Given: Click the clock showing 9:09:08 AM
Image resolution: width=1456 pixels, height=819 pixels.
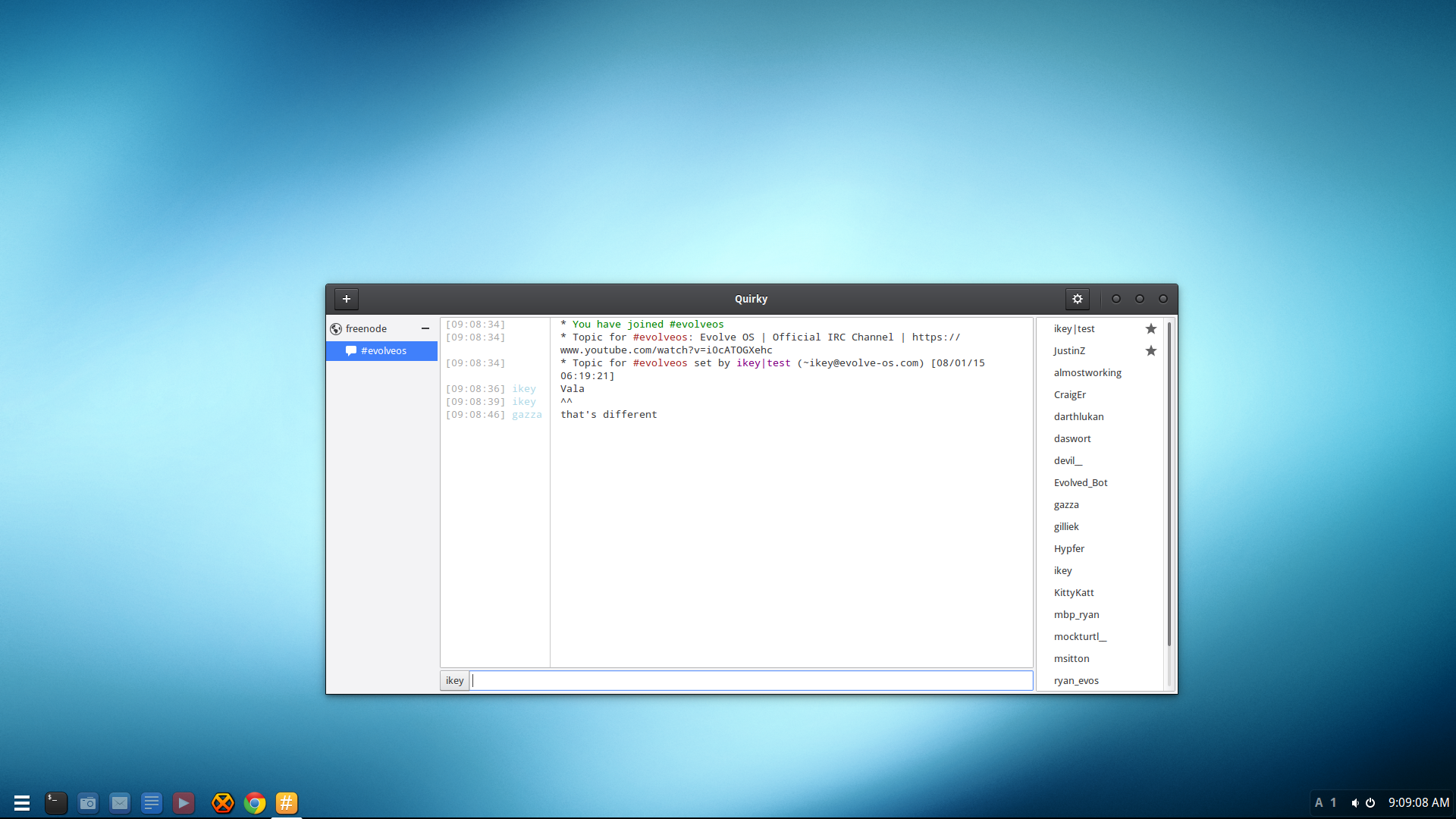Looking at the screenshot, I should tap(1419, 802).
